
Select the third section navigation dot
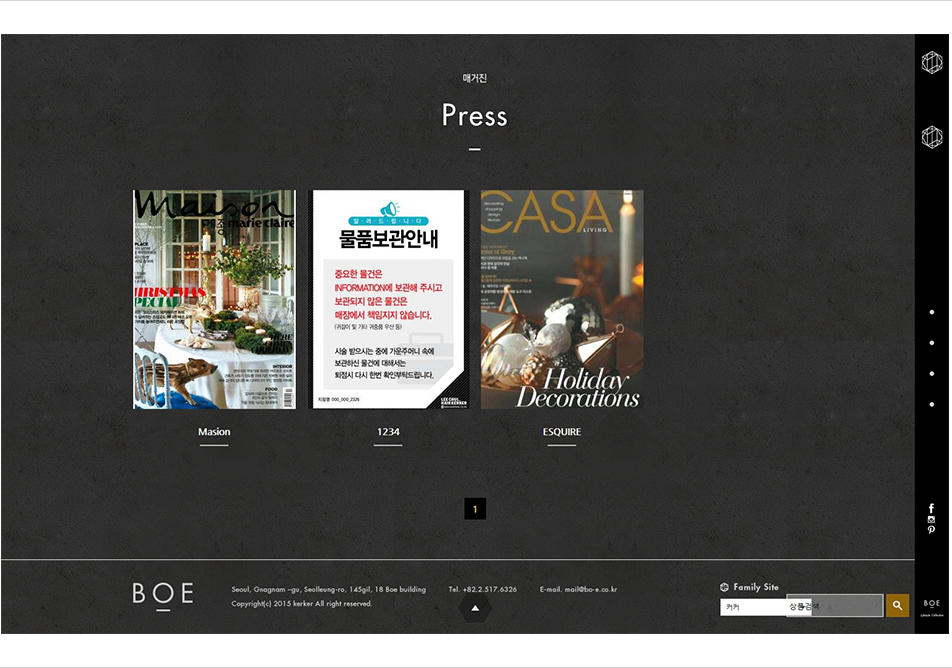[932, 374]
